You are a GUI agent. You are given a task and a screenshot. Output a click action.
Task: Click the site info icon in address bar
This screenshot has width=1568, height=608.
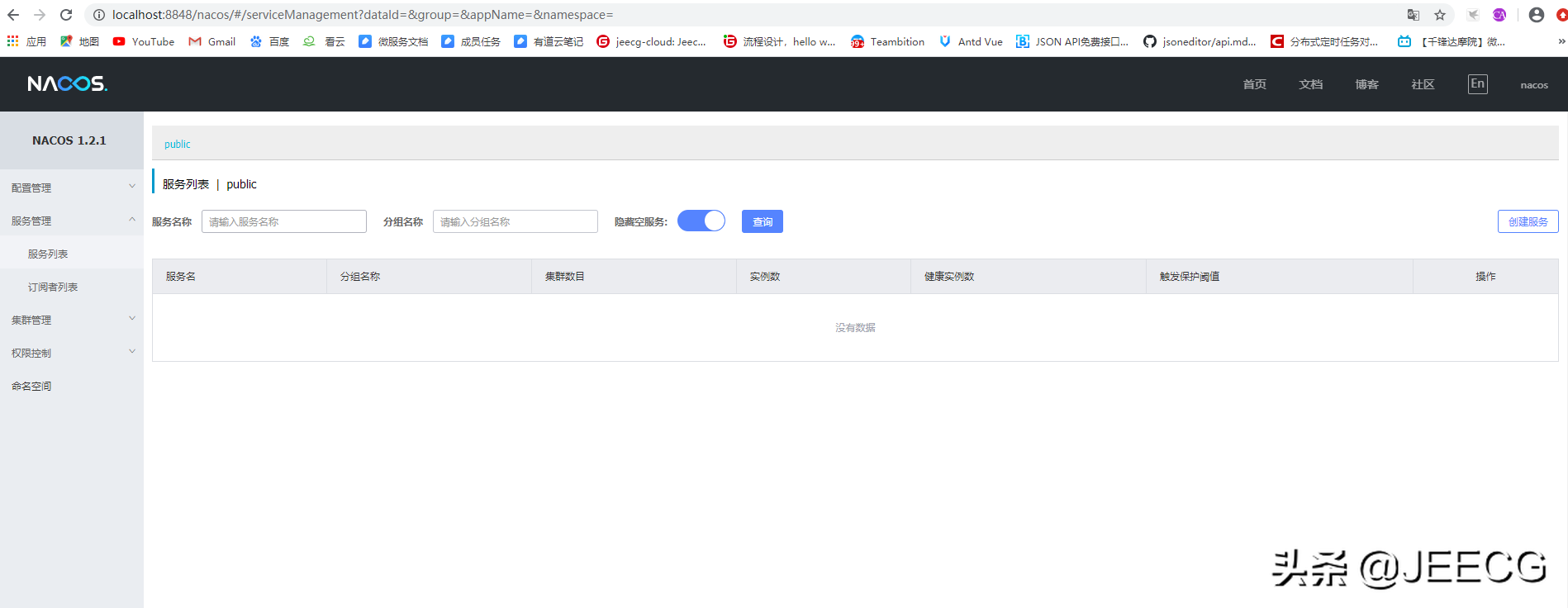(x=99, y=15)
